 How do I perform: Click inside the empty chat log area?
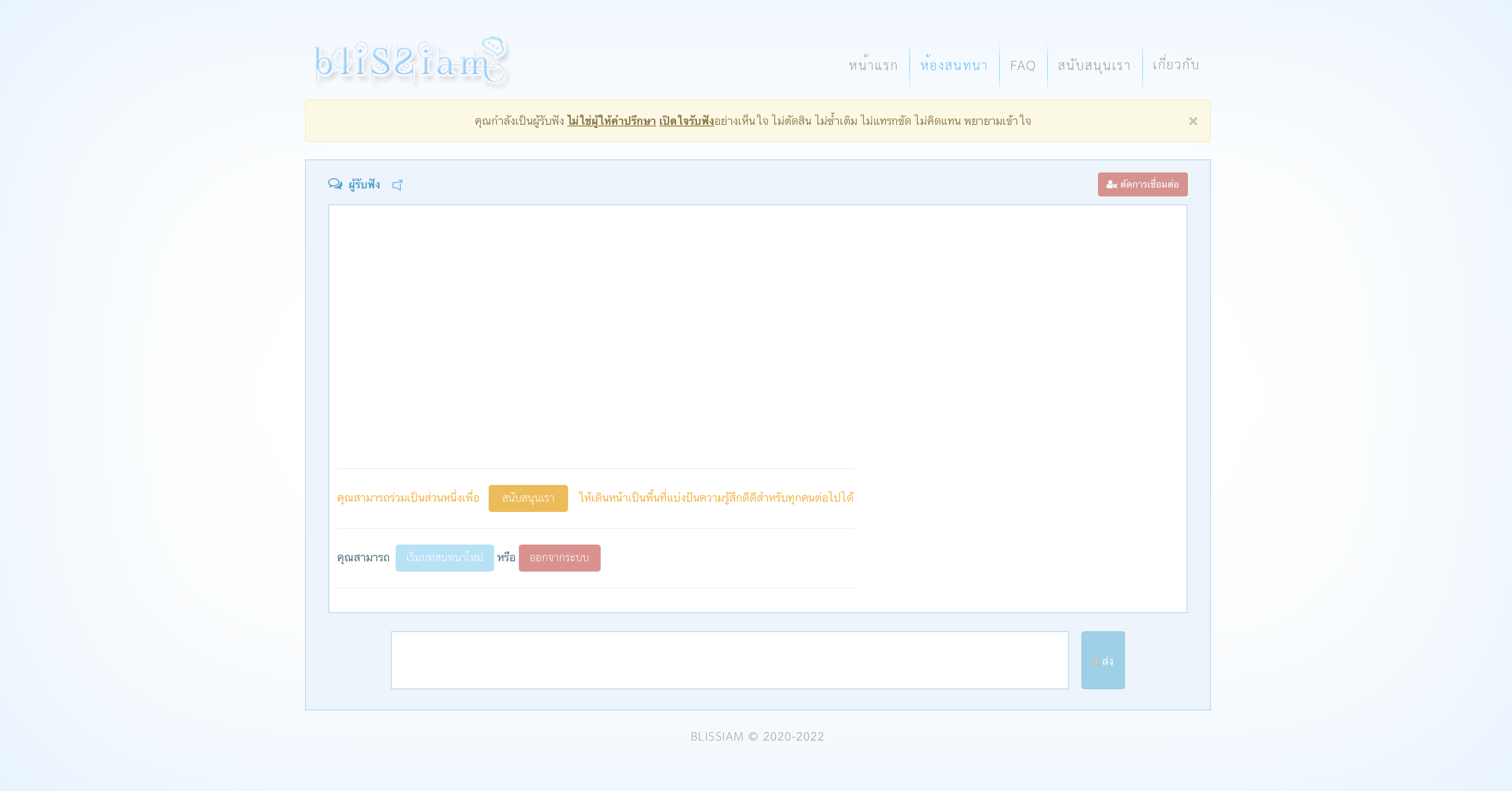pyautogui.click(x=757, y=335)
